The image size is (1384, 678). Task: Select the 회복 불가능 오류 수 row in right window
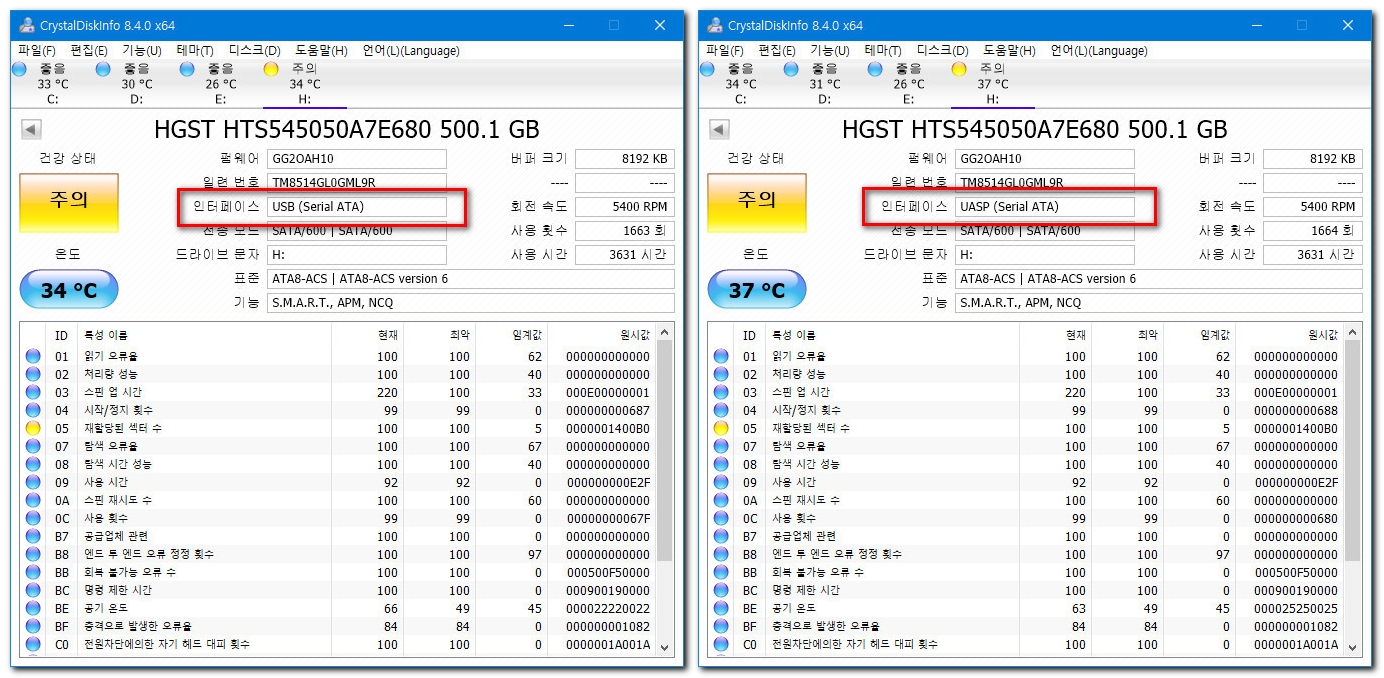[x=1026, y=572]
